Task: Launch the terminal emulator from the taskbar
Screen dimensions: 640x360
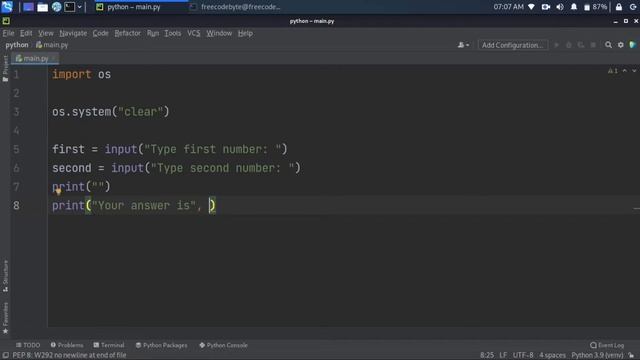Action: 69,7
